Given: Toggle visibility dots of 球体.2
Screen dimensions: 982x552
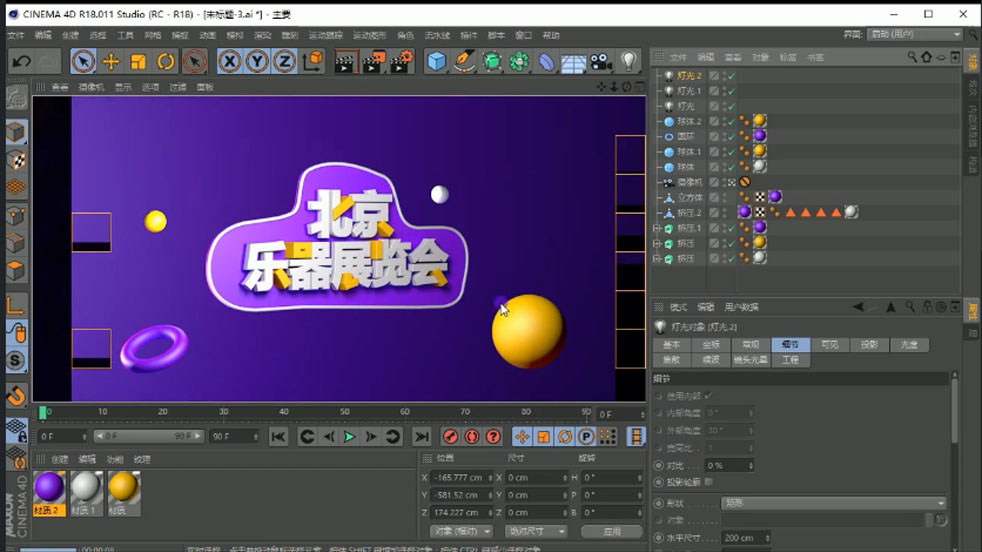Looking at the screenshot, I should pos(725,122).
